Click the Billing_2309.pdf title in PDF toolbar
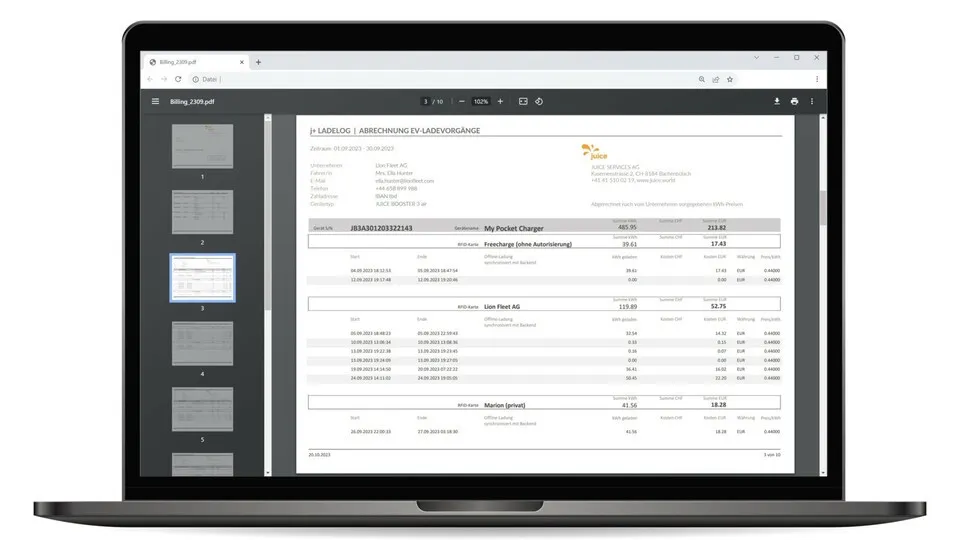 [x=192, y=102]
